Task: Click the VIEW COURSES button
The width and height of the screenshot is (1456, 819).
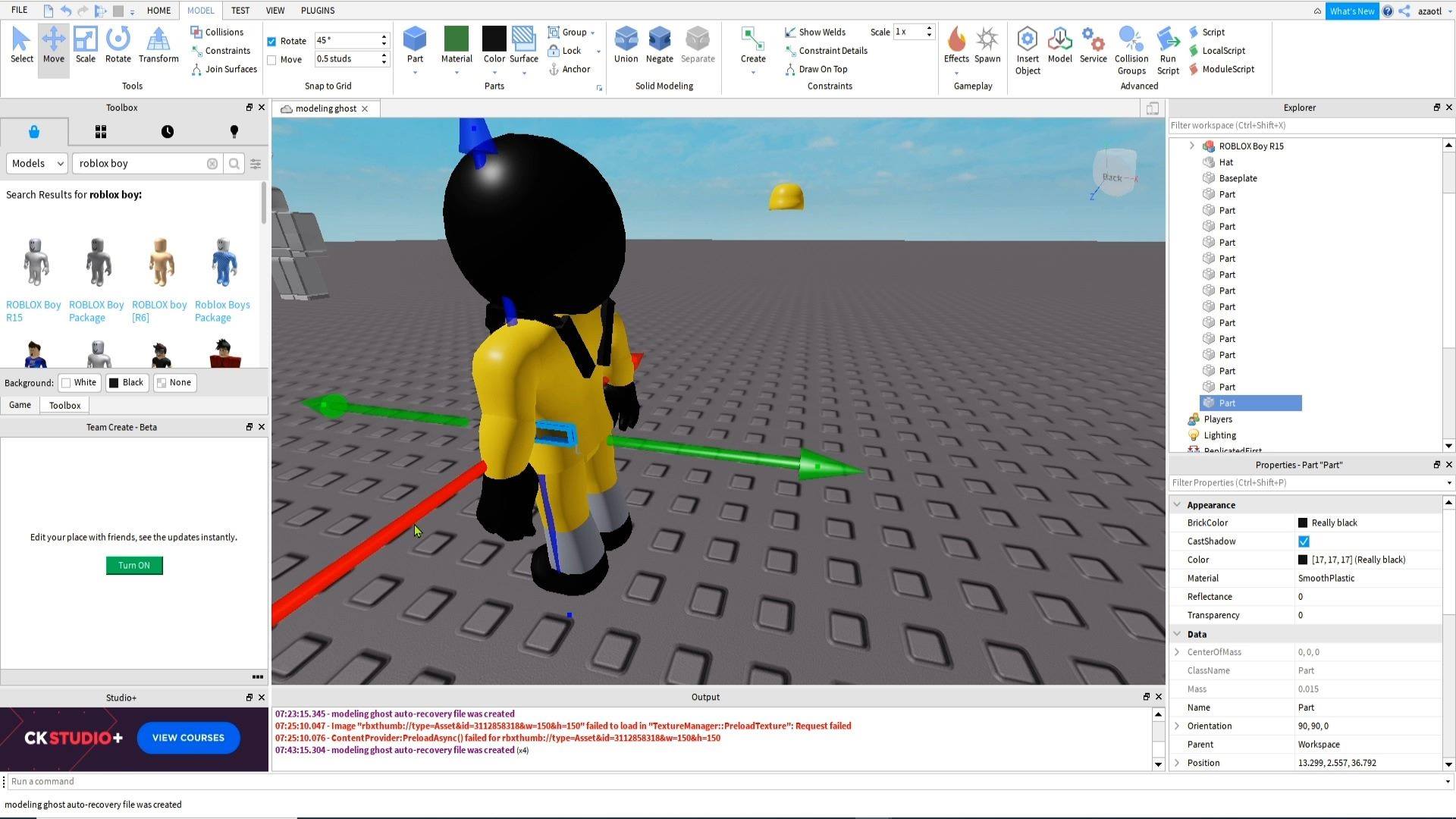Action: point(188,738)
